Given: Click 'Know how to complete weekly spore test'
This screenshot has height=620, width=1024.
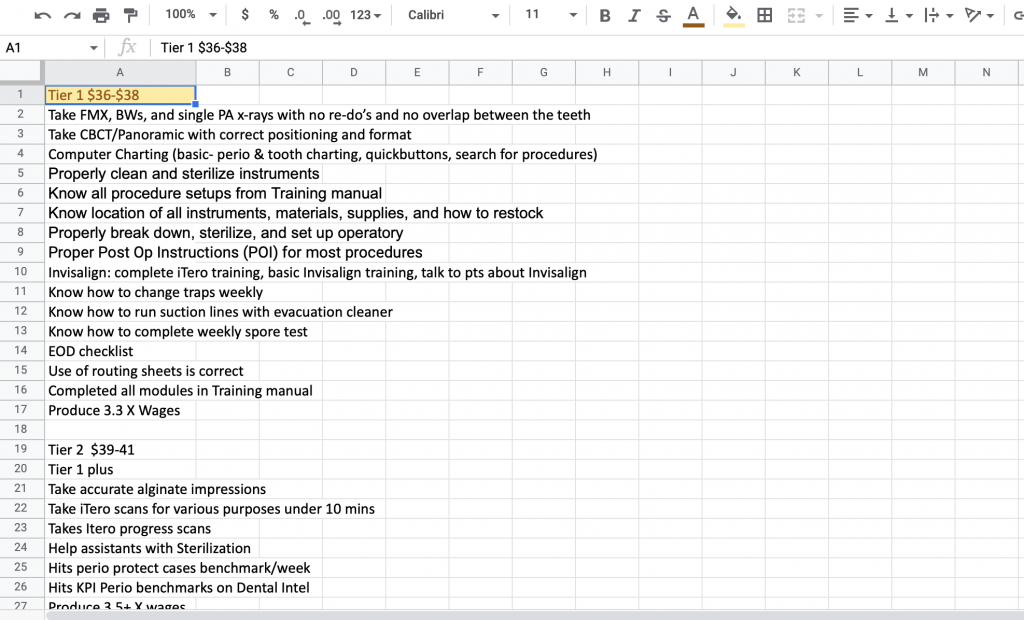Looking at the screenshot, I should pyautogui.click(x=178, y=331).
